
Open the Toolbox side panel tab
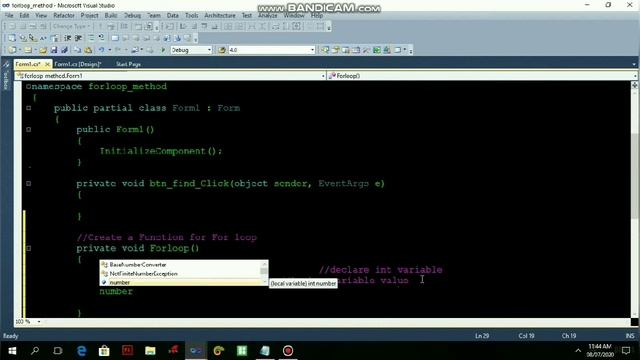click(5, 76)
